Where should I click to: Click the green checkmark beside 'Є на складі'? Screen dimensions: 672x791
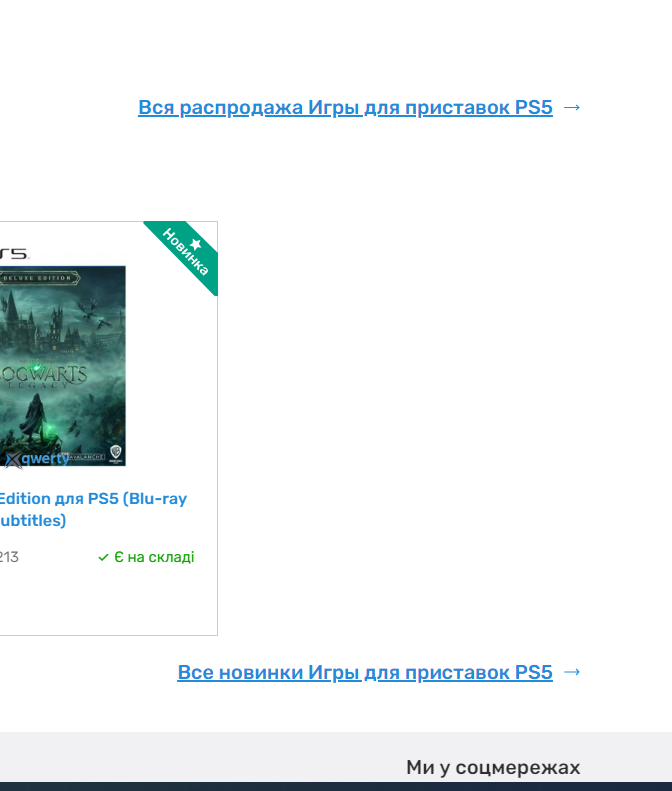(x=103, y=557)
